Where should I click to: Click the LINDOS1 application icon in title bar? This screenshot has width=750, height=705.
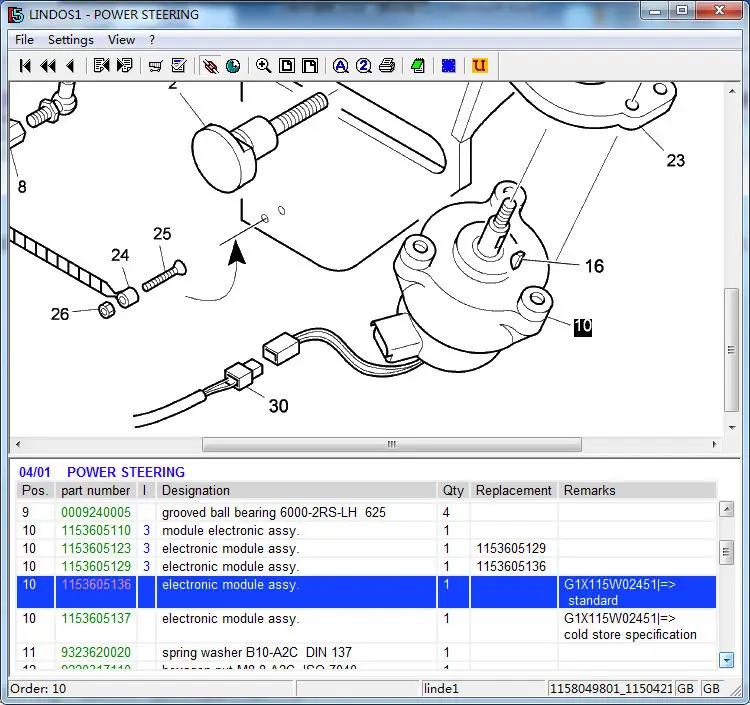[x=16, y=15]
